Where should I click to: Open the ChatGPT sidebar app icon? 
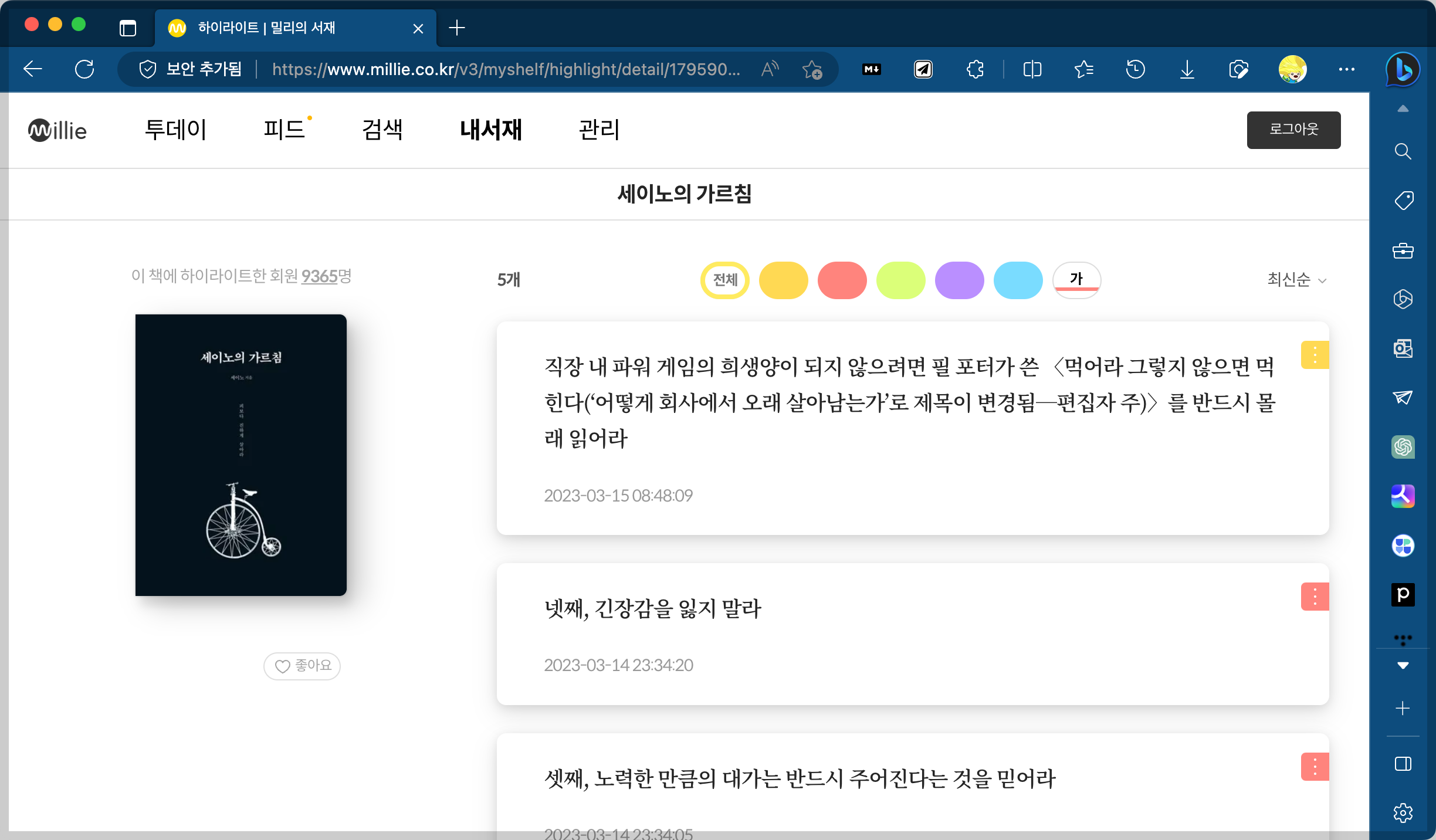(x=1403, y=447)
